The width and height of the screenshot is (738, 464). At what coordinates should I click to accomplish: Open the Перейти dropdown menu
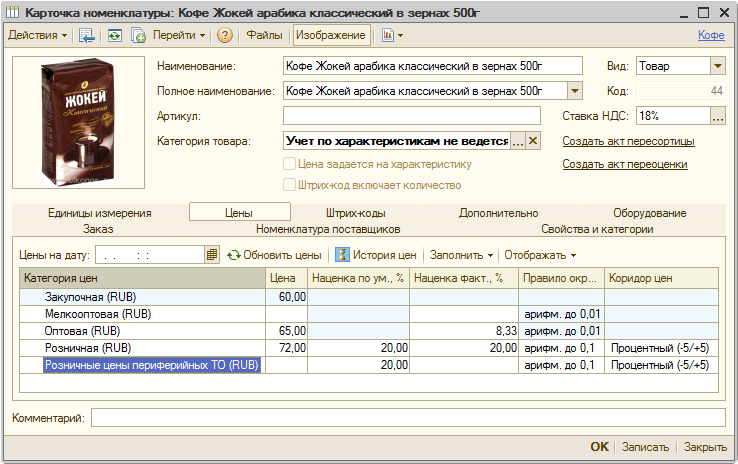[179, 35]
